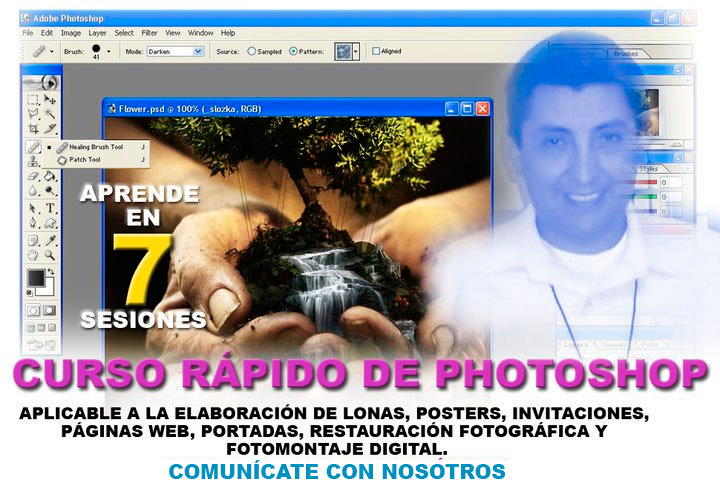The height and width of the screenshot is (483, 720).
Task: Select the Custom Shape tool
Action: coord(50,223)
